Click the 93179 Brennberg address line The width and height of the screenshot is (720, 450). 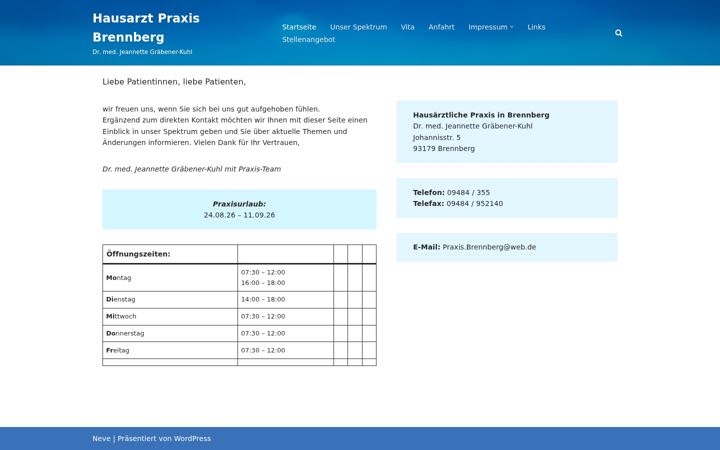click(444, 148)
